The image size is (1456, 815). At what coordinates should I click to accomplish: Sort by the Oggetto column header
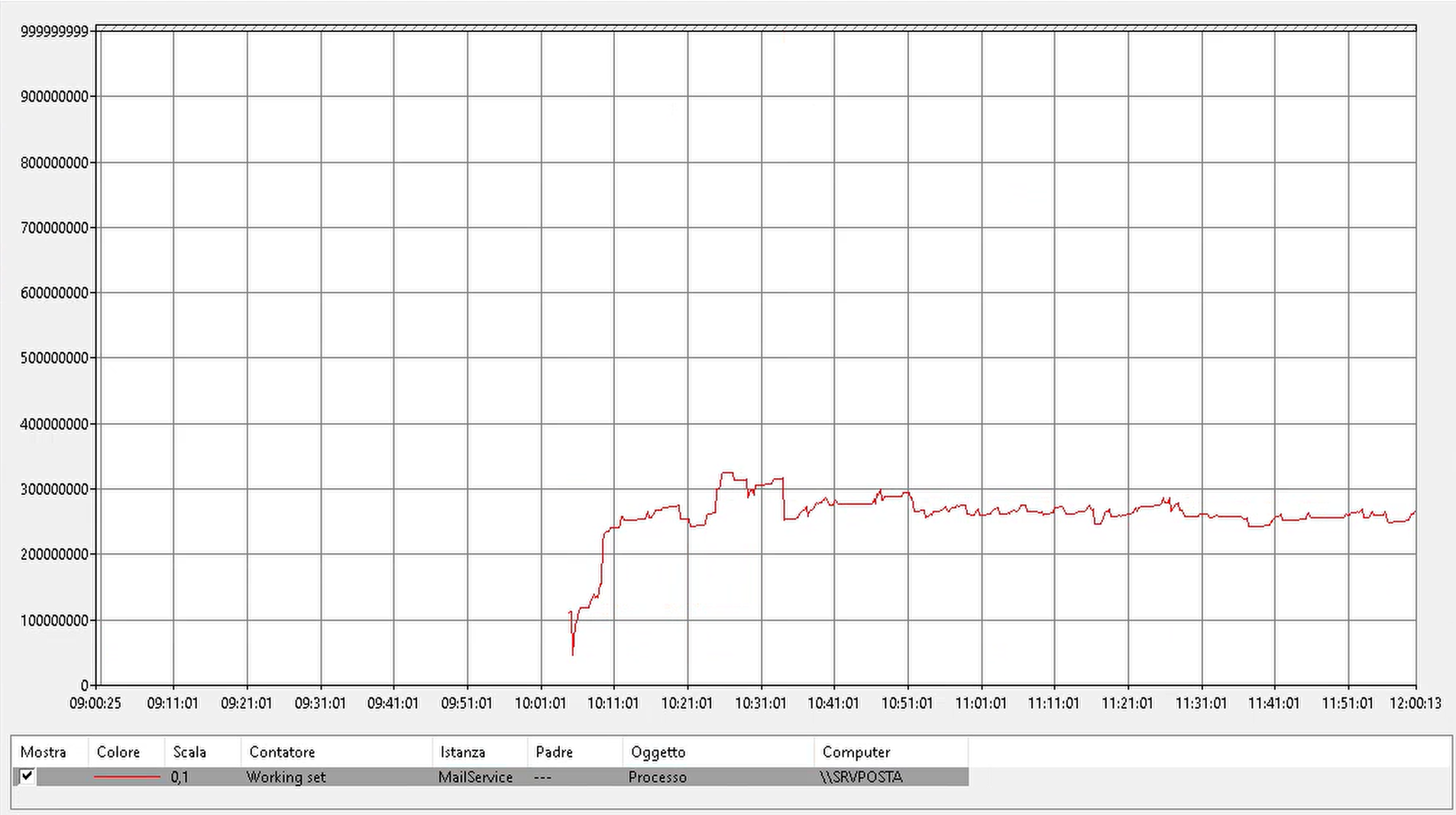coord(658,752)
